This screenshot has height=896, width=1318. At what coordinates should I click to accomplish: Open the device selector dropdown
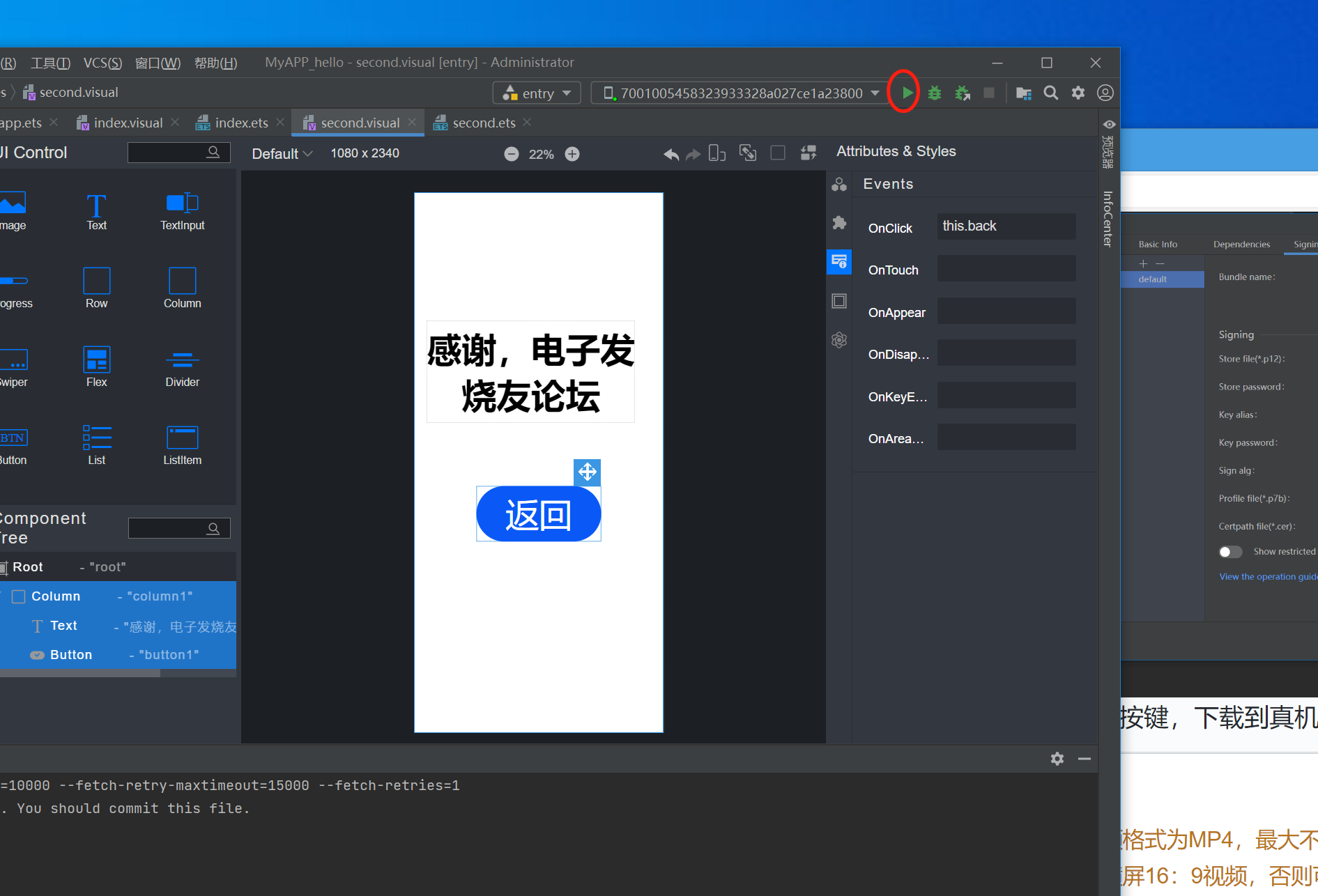pos(739,93)
